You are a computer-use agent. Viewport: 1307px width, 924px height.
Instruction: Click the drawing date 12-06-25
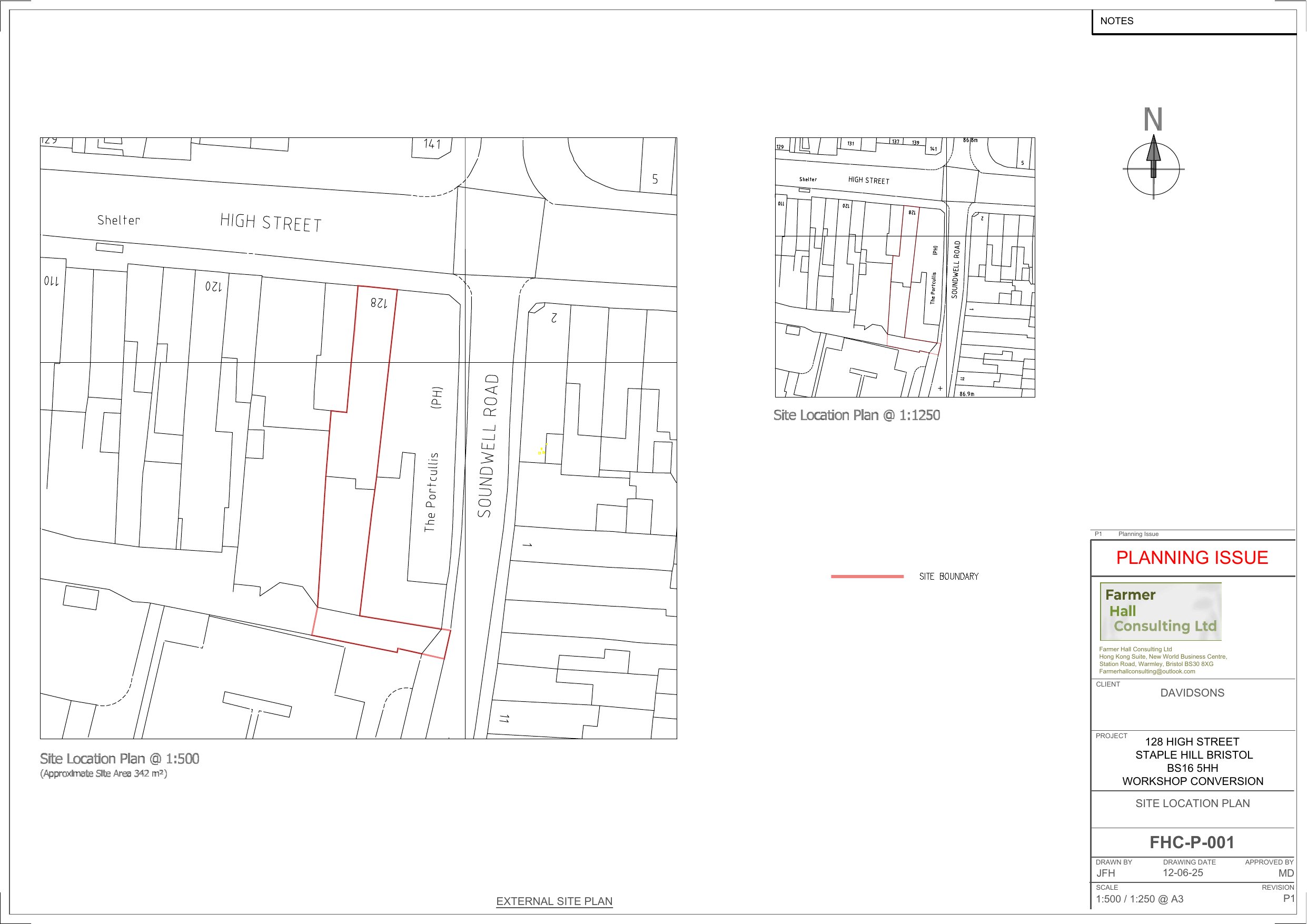tap(1182, 873)
